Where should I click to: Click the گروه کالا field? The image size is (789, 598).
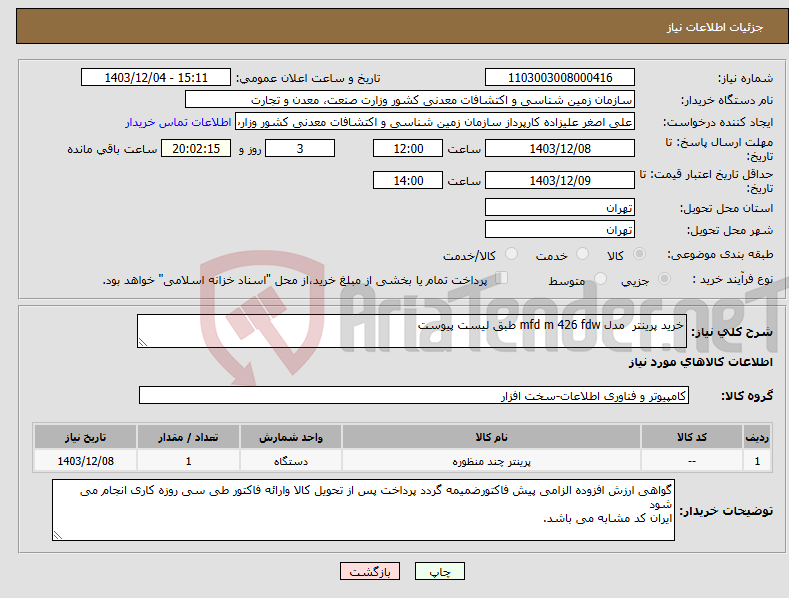click(x=414, y=396)
